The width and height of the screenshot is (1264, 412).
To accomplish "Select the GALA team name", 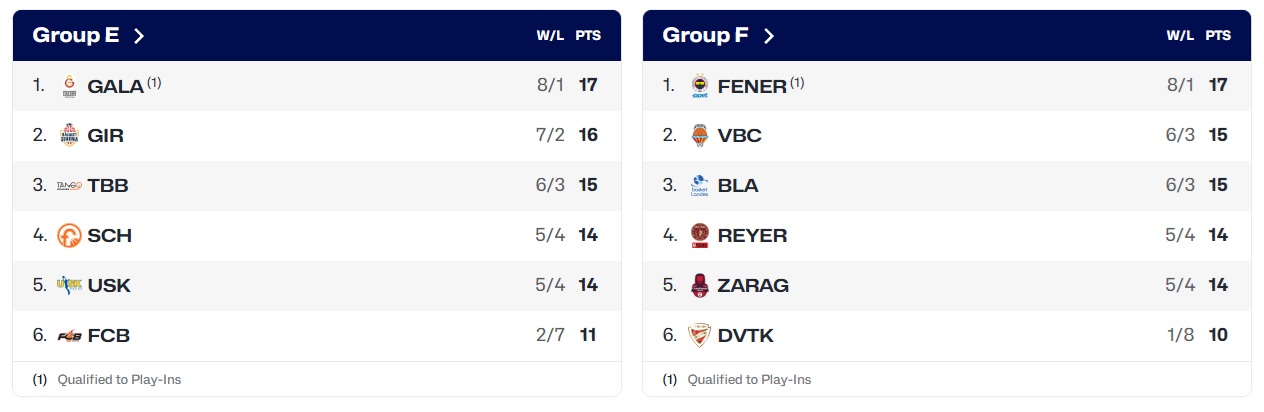I will pyautogui.click(x=116, y=87).
